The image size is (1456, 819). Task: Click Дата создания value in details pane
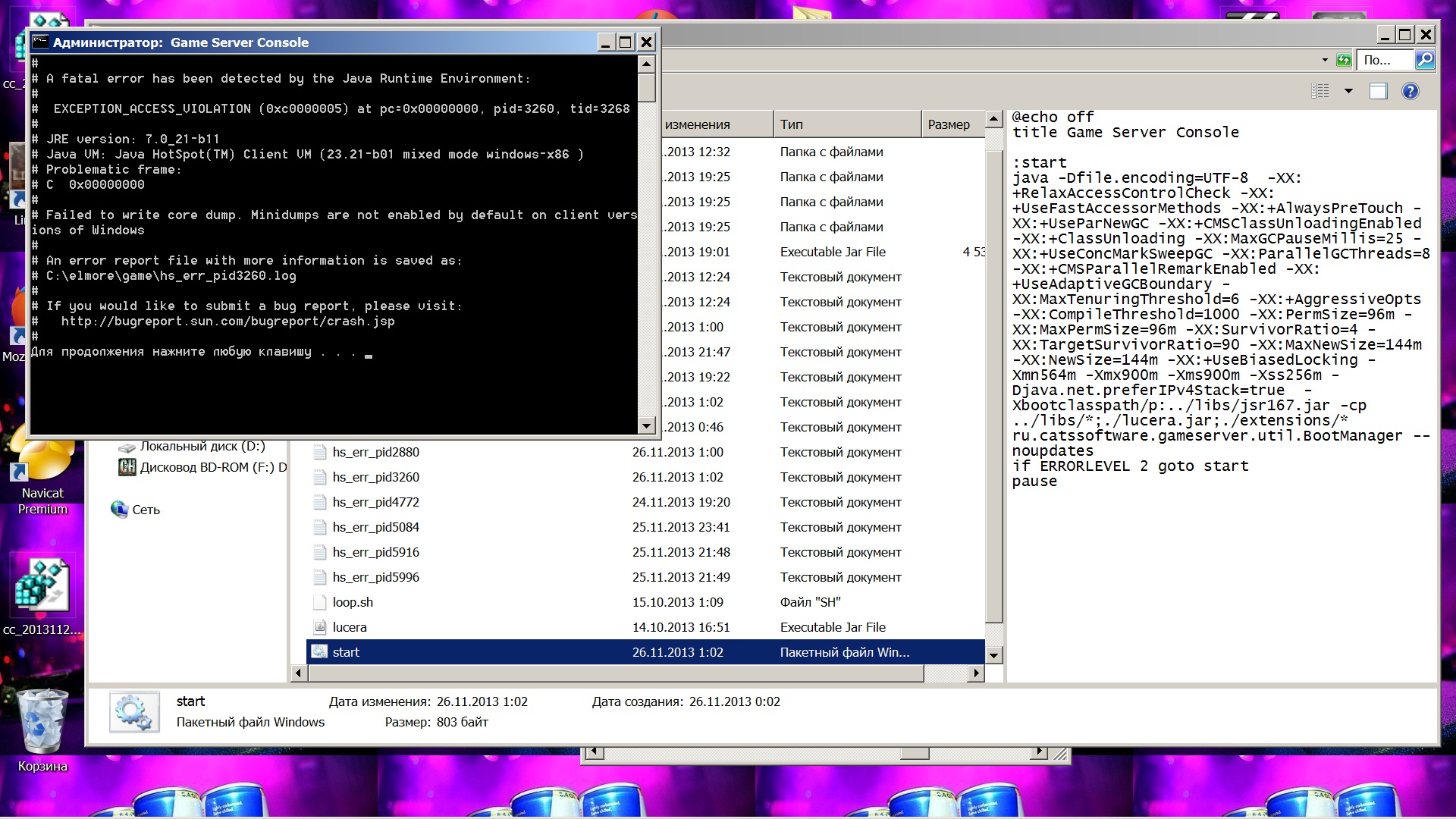coord(734,701)
